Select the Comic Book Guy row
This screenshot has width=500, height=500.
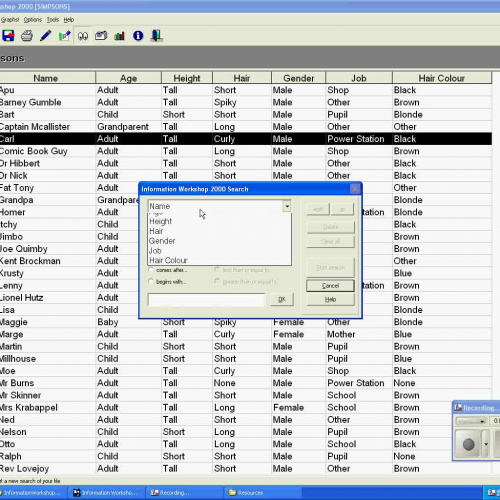coord(246,151)
